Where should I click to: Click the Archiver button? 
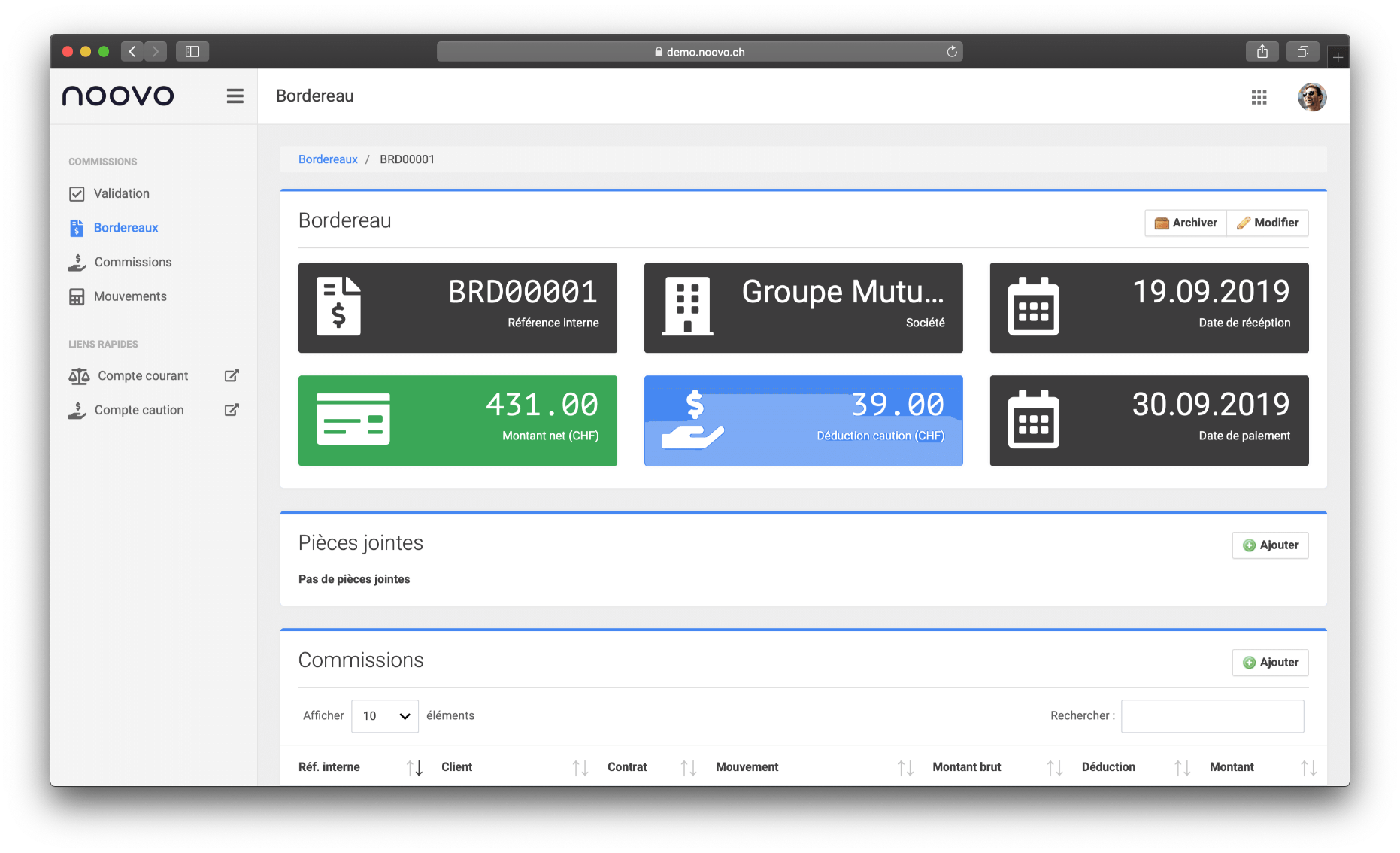1186,223
